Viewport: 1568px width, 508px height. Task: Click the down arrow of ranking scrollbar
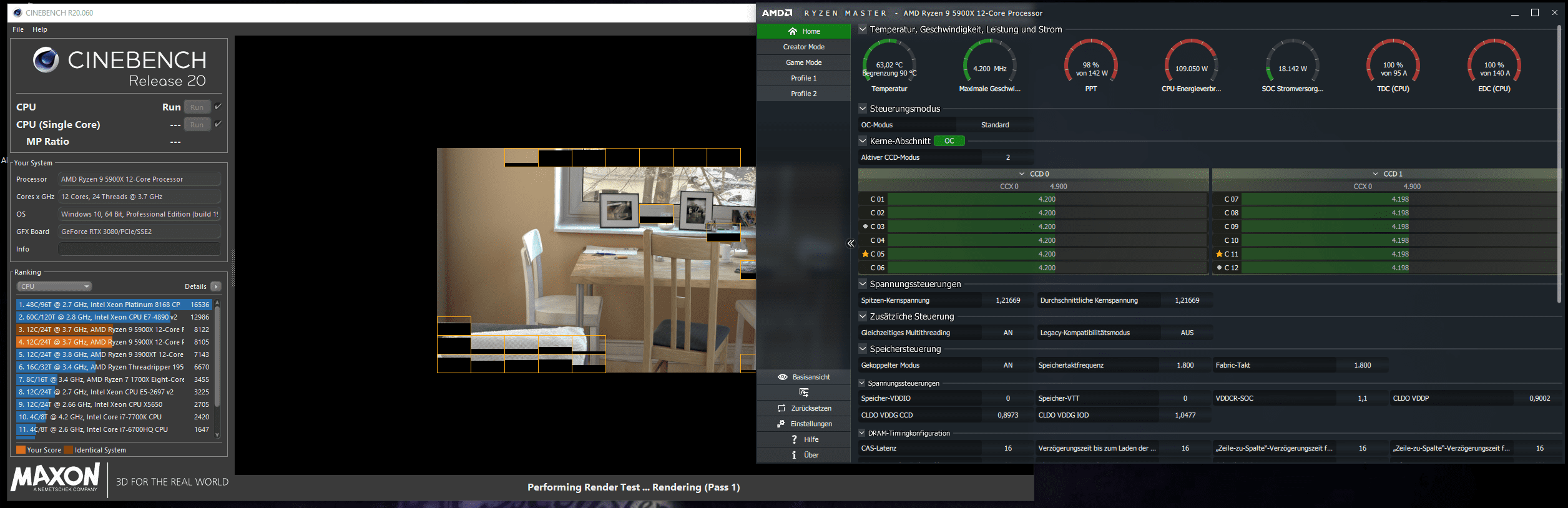[x=217, y=435]
